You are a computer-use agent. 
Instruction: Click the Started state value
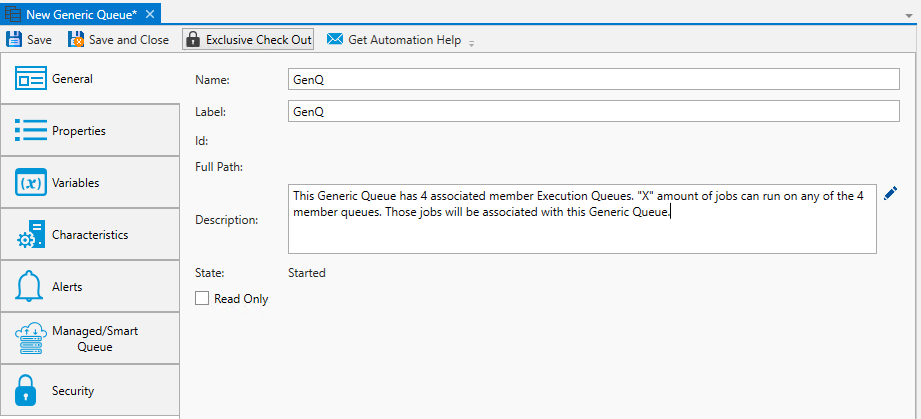307,273
